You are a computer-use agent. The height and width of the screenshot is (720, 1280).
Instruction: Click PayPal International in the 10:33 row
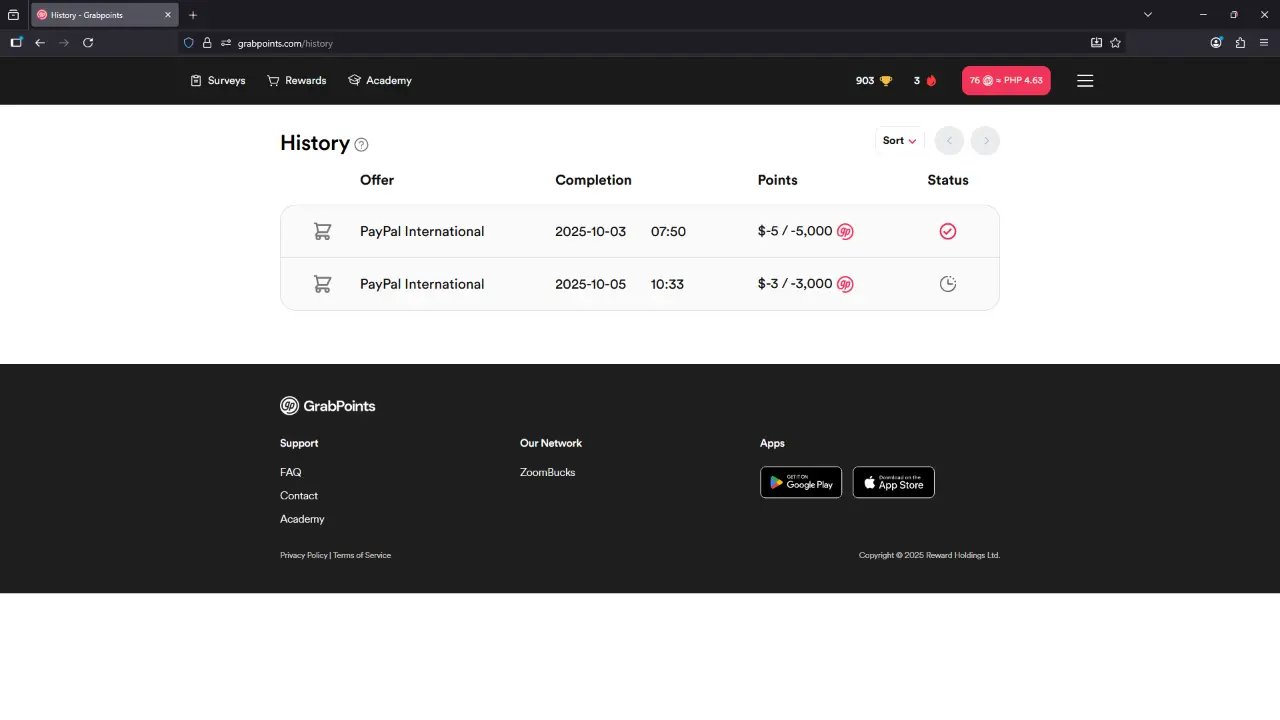422,284
